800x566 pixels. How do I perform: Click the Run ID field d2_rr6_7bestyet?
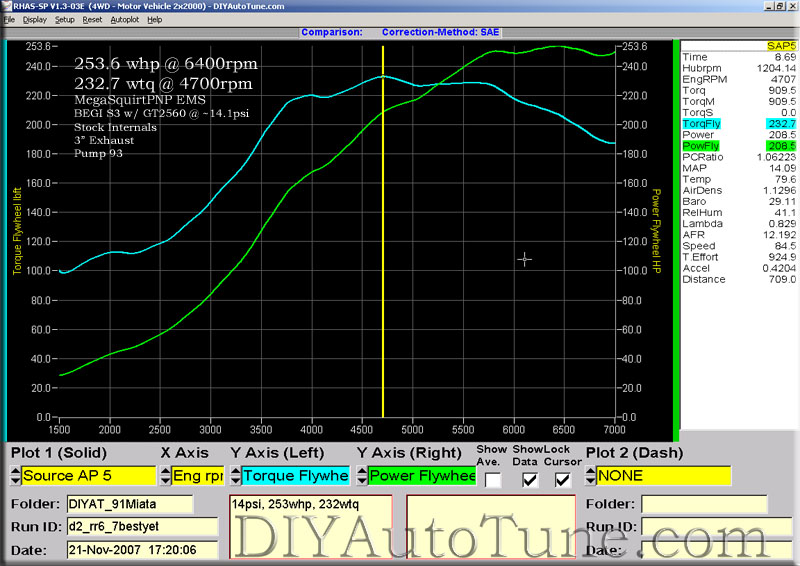(142, 527)
